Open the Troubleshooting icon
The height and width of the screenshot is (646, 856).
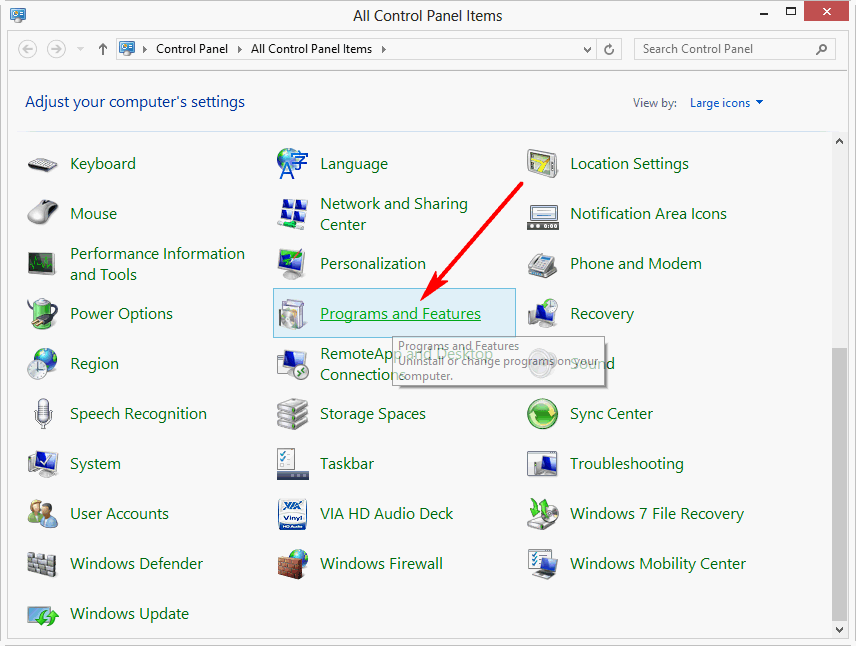pyautogui.click(x=543, y=464)
